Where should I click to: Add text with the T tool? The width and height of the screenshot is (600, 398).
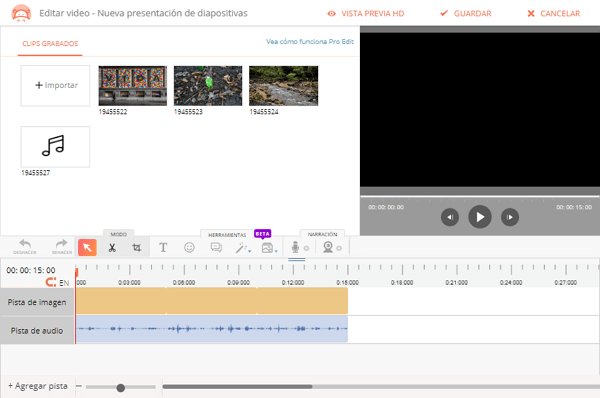(163, 248)
